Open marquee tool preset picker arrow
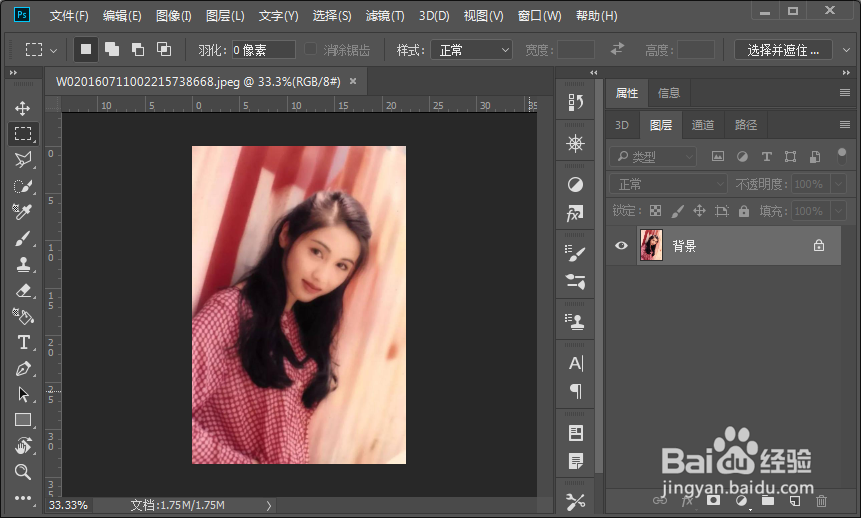 tap(53, 51)
